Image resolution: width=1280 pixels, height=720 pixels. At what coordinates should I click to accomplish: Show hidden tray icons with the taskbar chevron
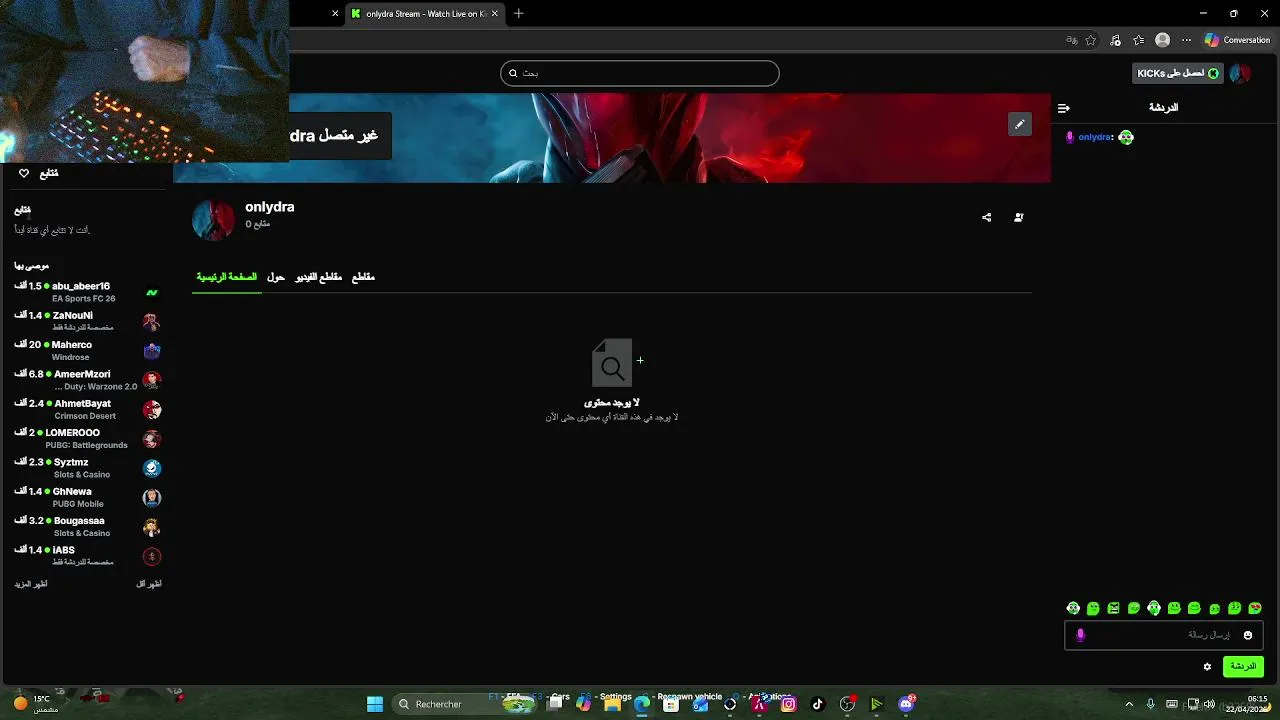tap(1129, 704)
